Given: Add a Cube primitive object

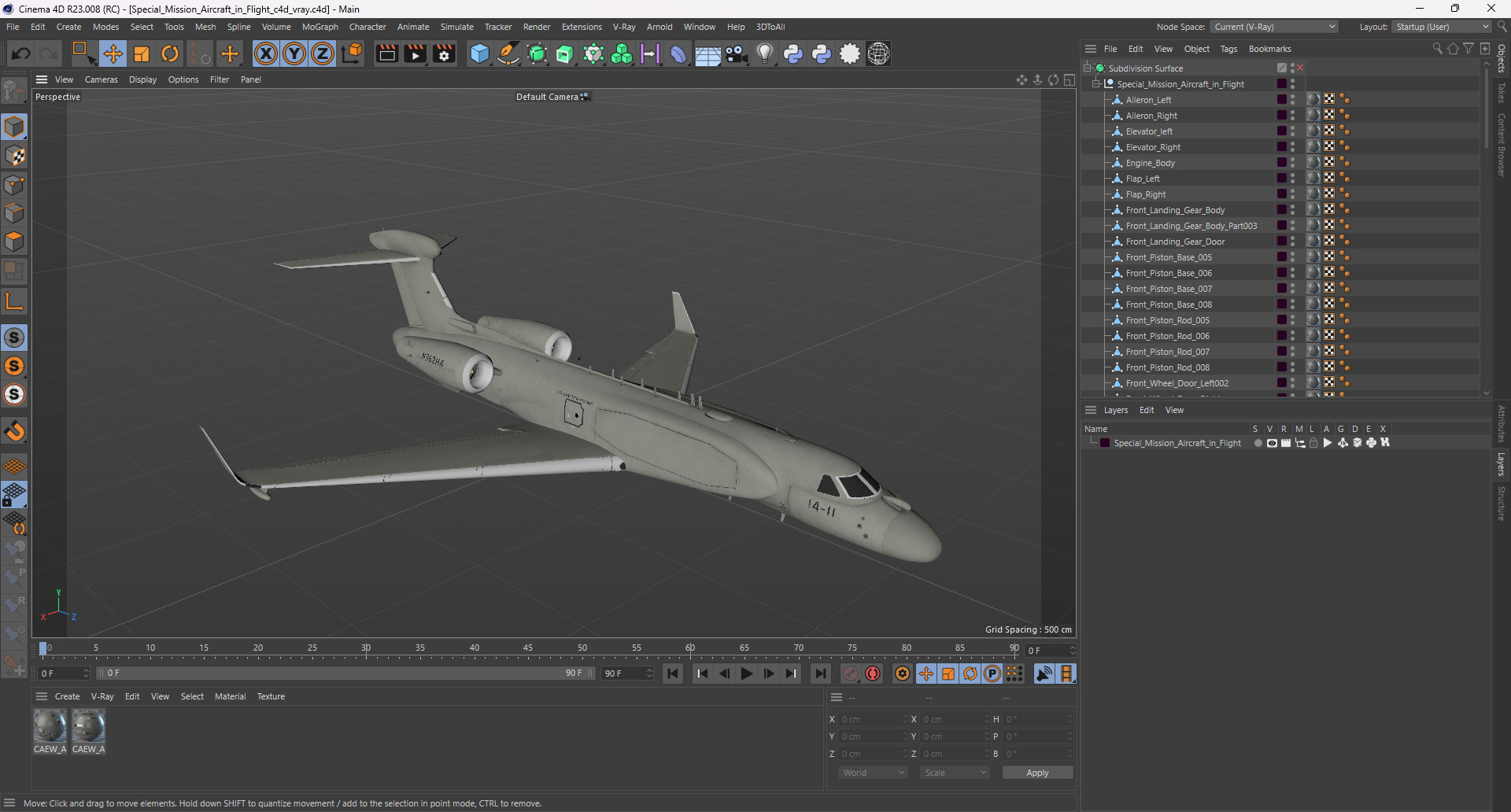Looking at the screenshot, I should (479, 54).
